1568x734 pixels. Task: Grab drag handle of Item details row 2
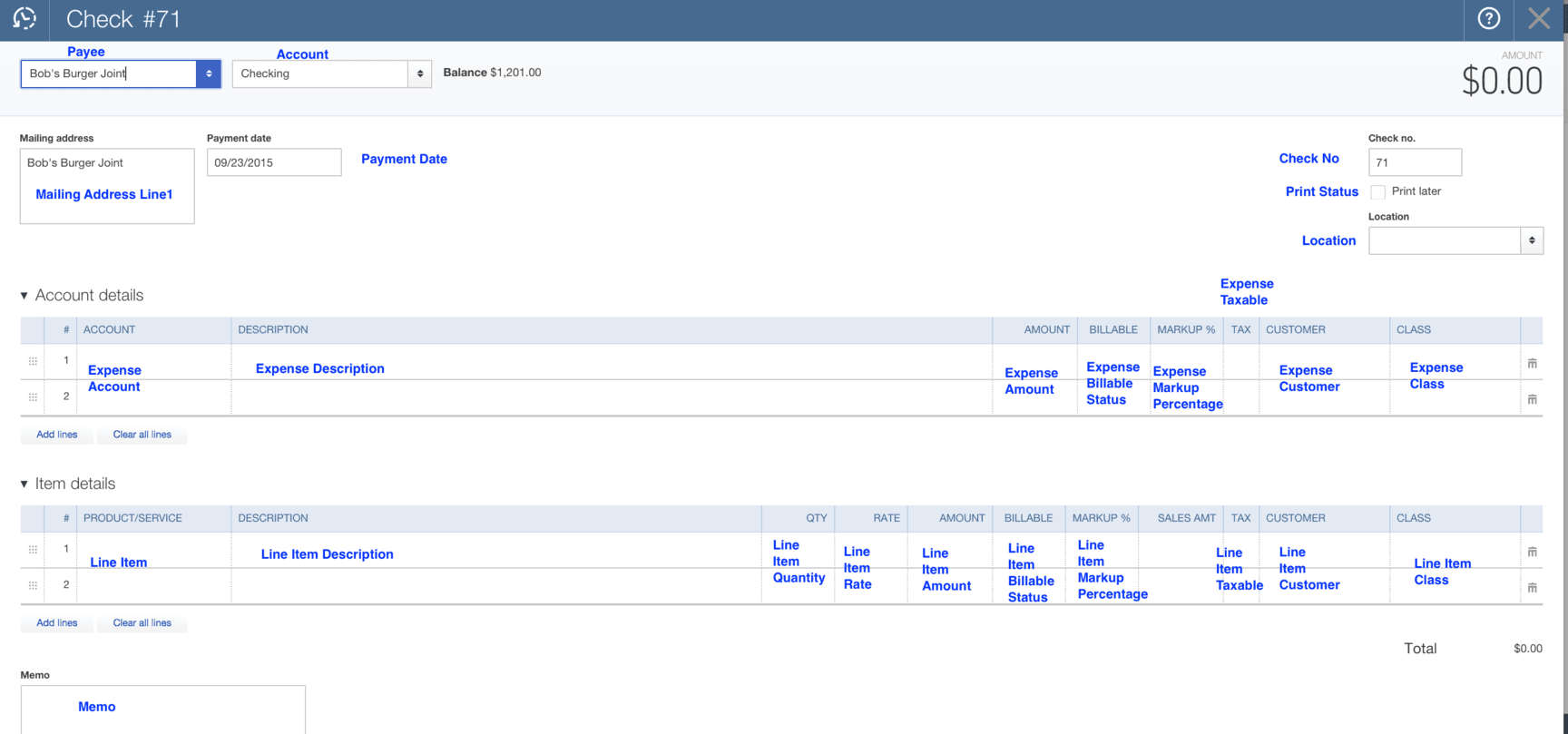pyautogui.click(x=33, y=586)
